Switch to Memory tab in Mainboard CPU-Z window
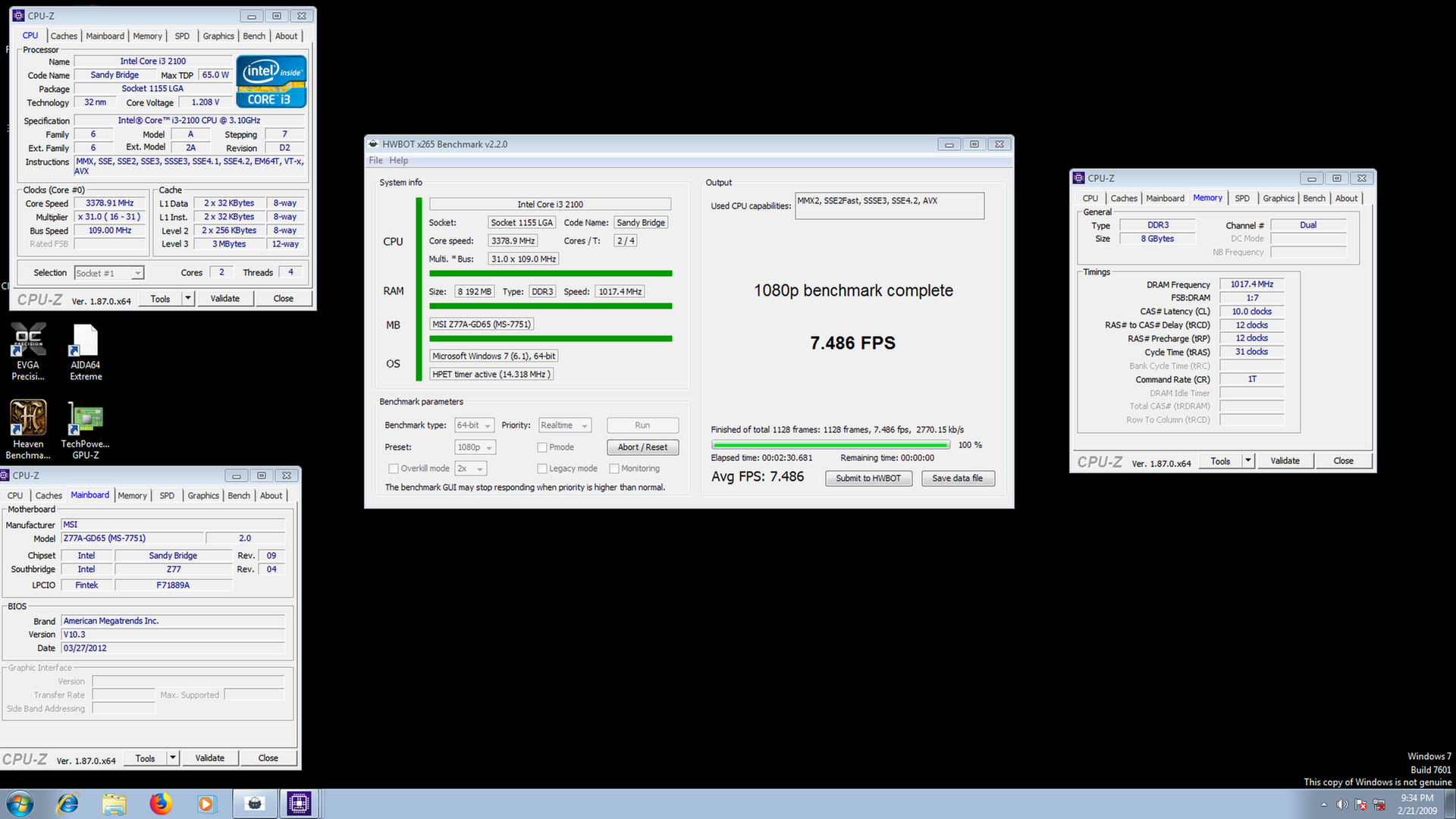Viewport: 1456px width, 819px height. tap(132, 496)
